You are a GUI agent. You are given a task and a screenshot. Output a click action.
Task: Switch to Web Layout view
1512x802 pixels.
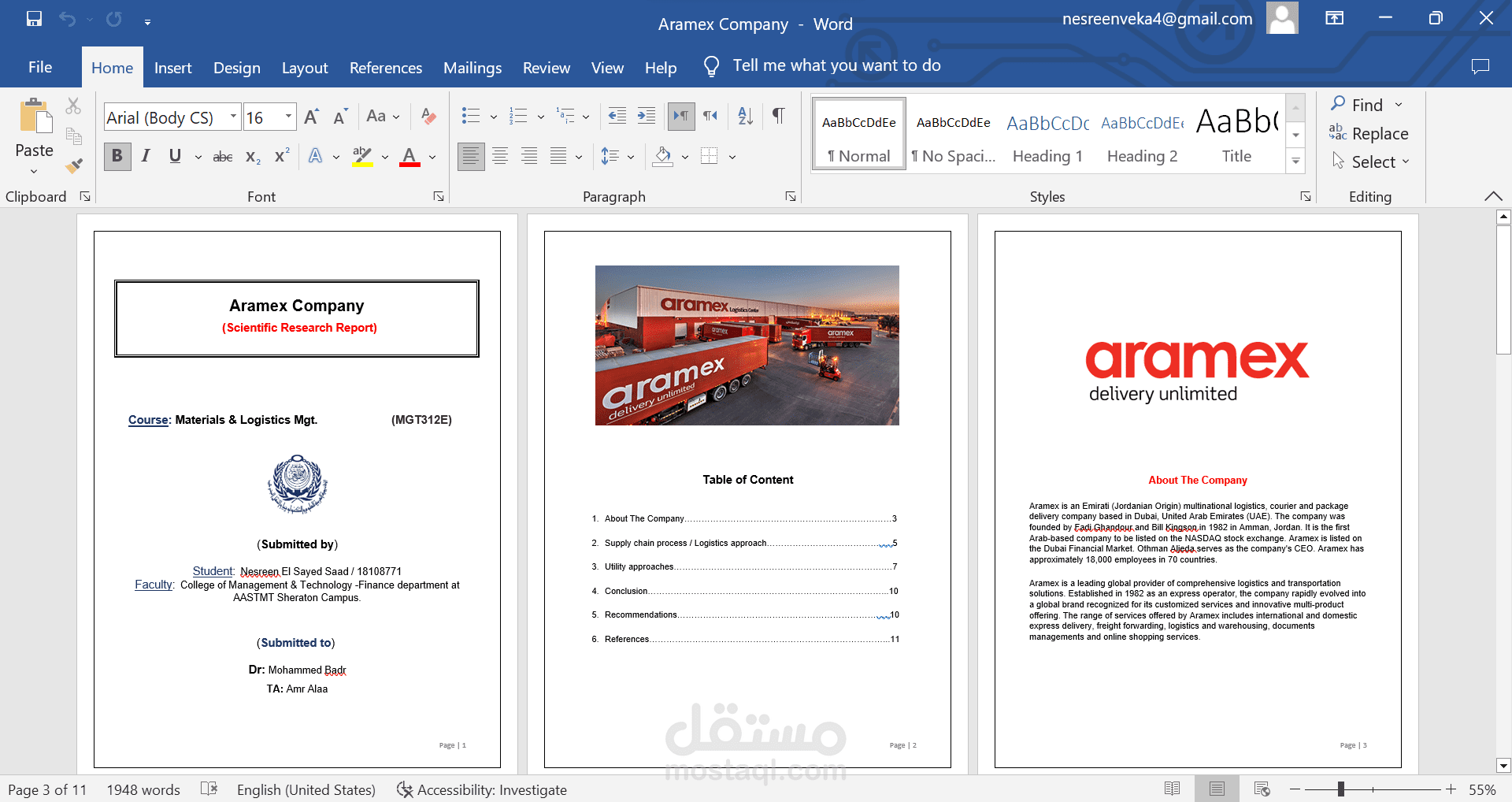1262,789
